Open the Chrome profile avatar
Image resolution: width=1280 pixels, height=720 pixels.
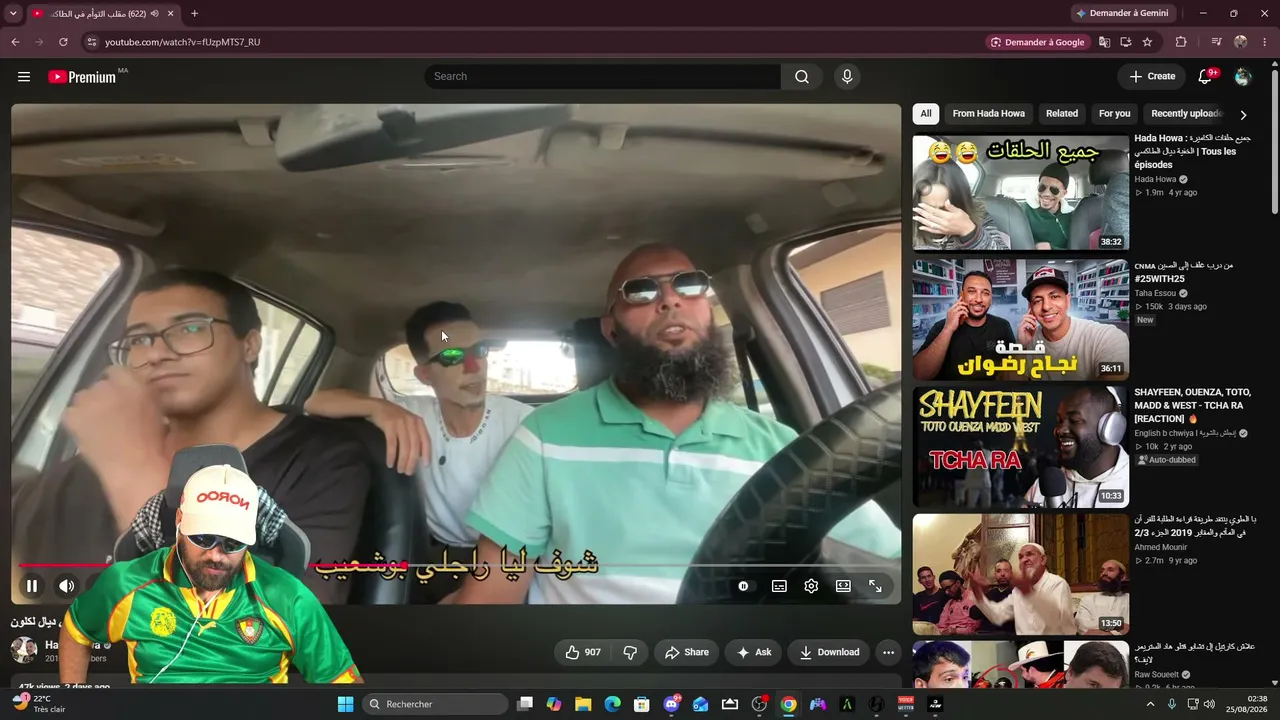(x=1240, y=42)
